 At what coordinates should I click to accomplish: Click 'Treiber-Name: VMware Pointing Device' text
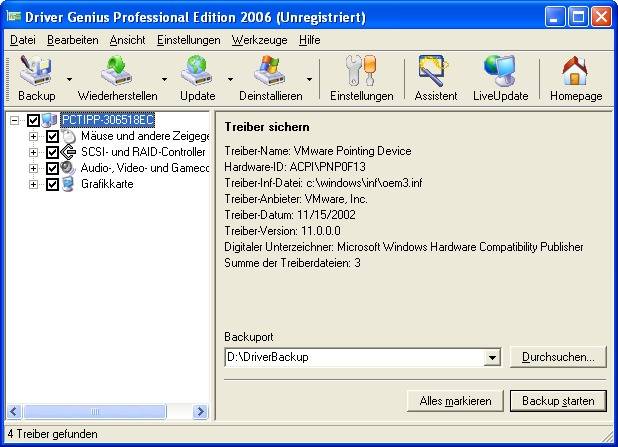pyautogui.click(x=318, y=151)
